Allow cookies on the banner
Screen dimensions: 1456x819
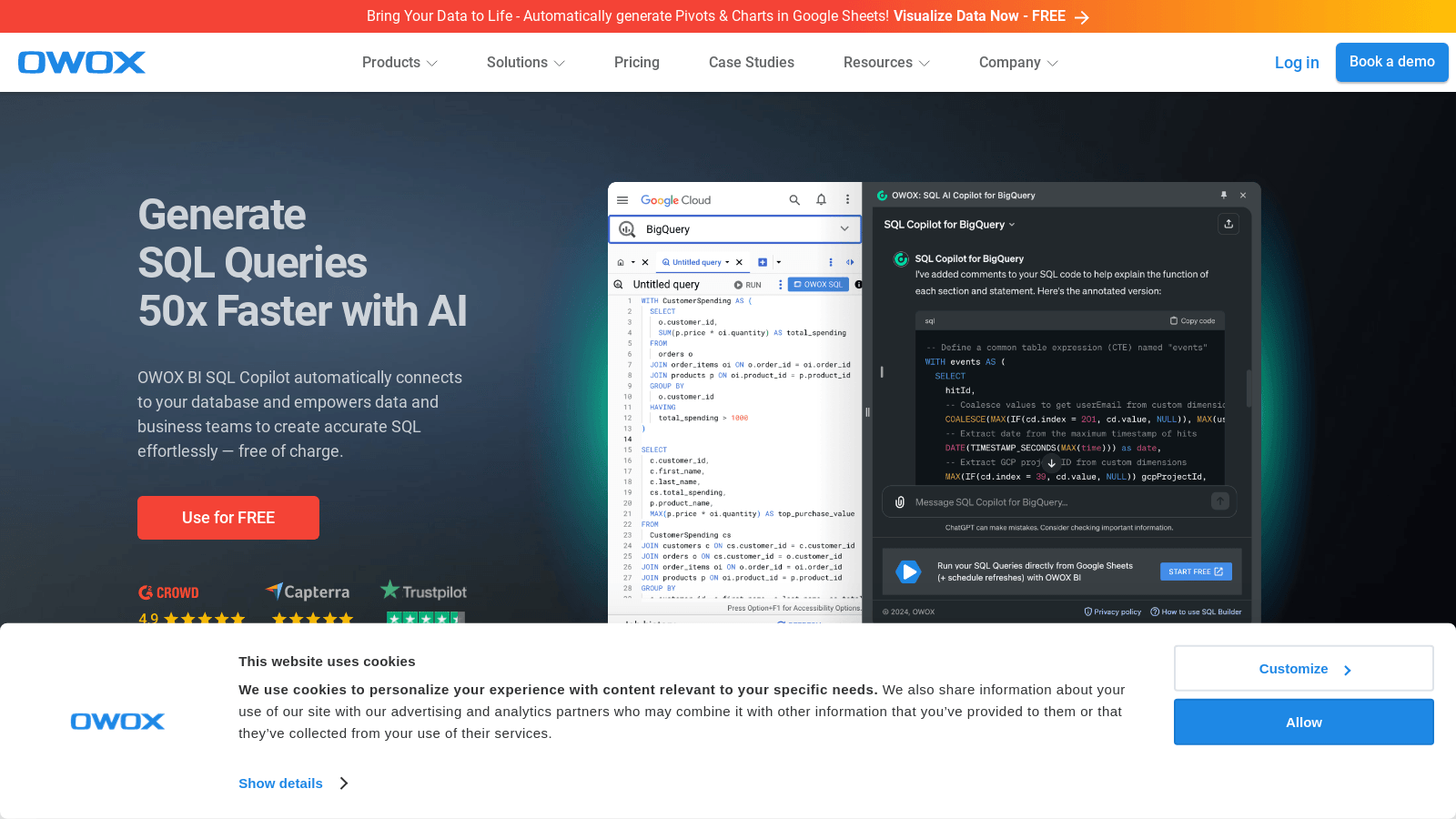(1304, 722)
